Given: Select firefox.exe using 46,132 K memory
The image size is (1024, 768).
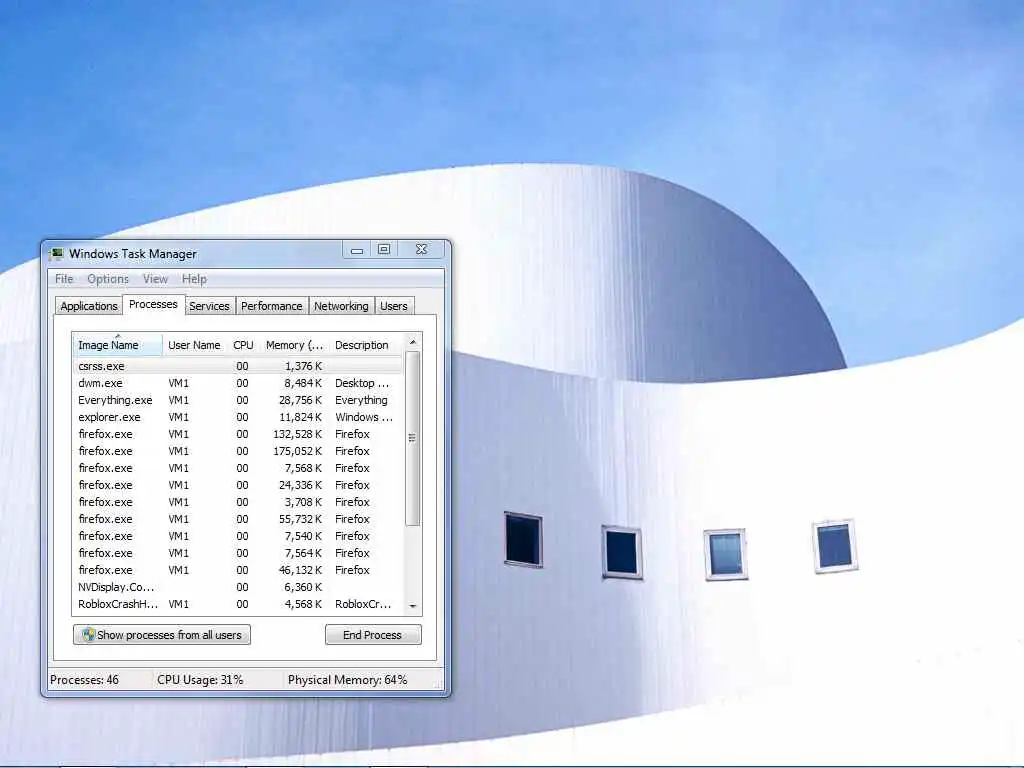Looking at the screenshot, I should 238,570.
